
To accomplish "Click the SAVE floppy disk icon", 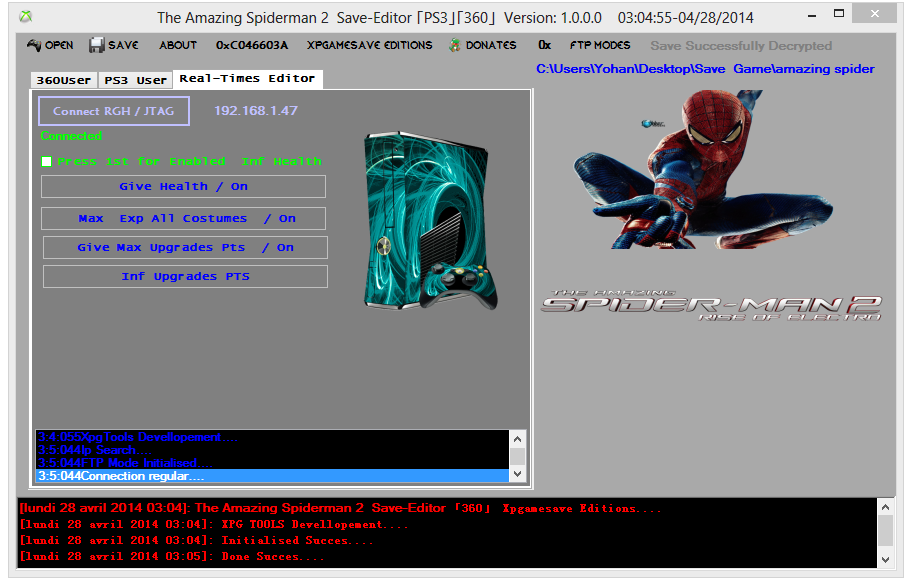I will tap(97, 46).
